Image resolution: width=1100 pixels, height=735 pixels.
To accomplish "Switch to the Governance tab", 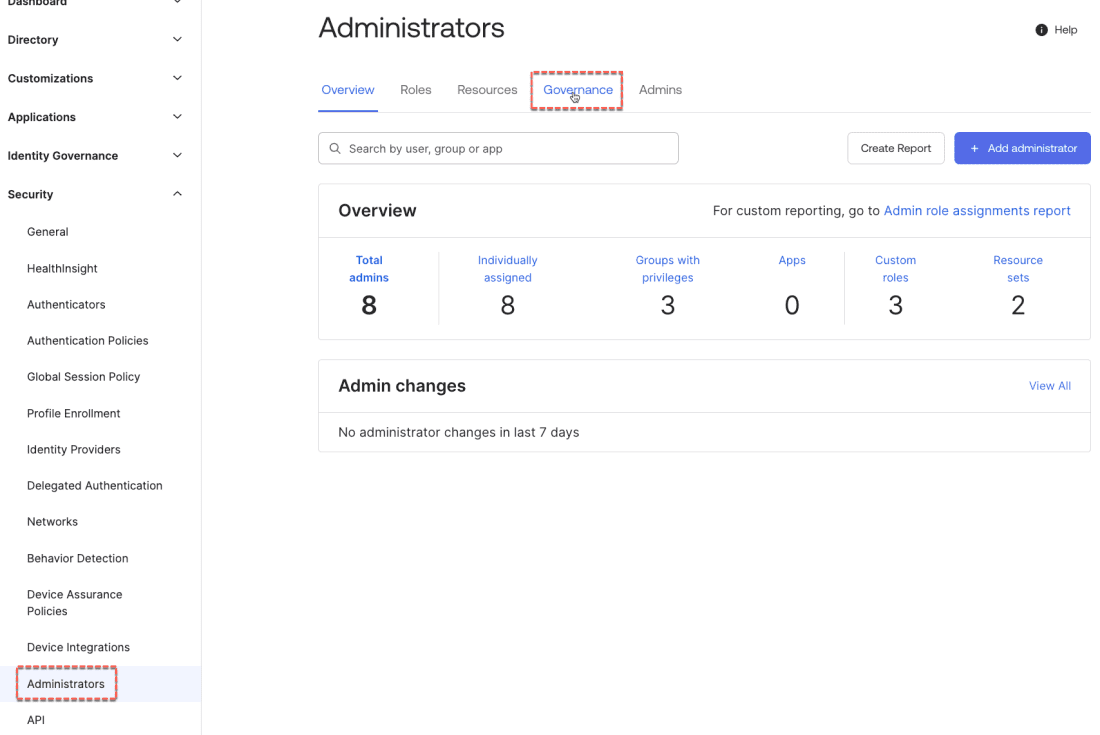I will [578, 90].
